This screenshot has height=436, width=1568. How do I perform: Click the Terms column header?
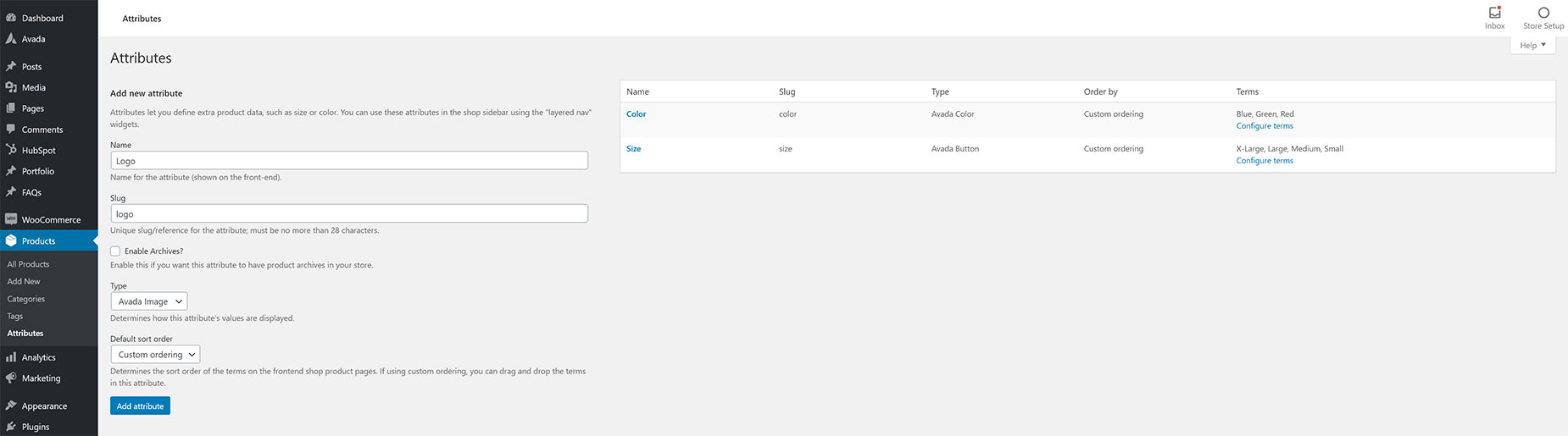click(1247, 91)
